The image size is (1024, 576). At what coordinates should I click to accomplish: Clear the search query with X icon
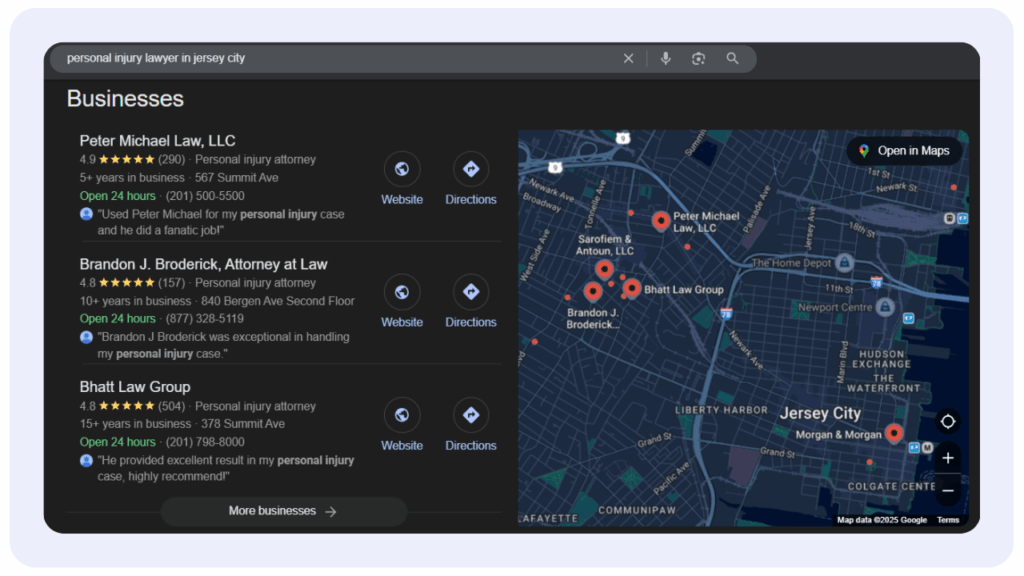tap(628, 59)
